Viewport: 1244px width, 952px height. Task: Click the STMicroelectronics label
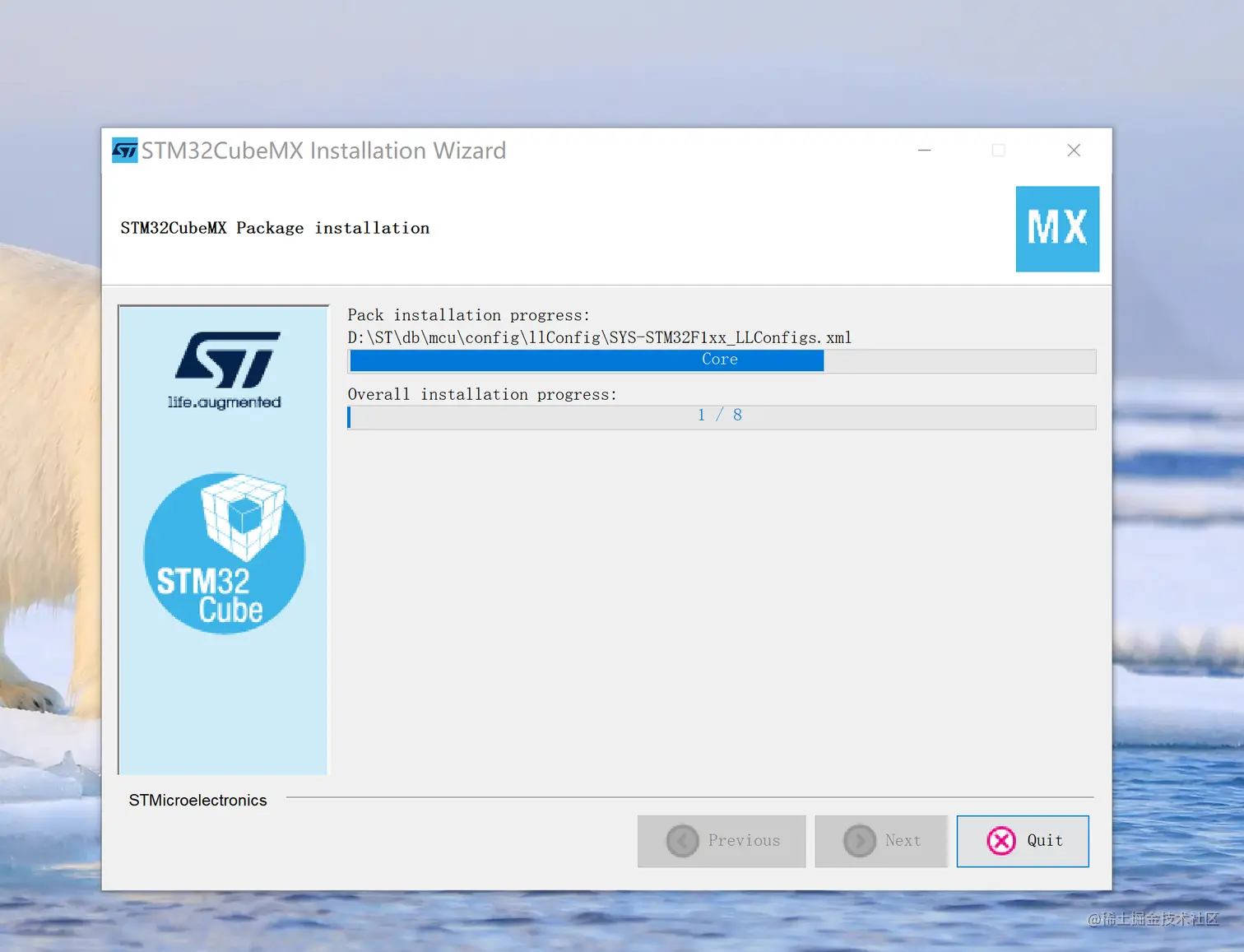point(197,800)
